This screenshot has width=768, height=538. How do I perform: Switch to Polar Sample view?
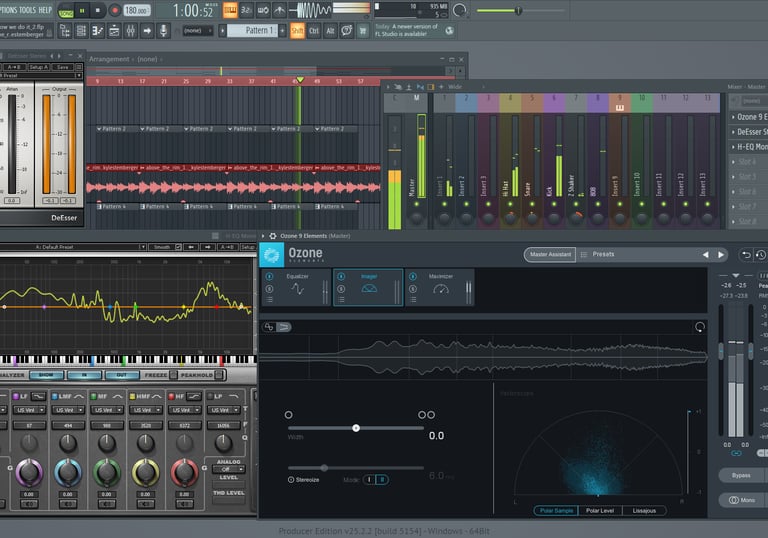click(556, 511)
